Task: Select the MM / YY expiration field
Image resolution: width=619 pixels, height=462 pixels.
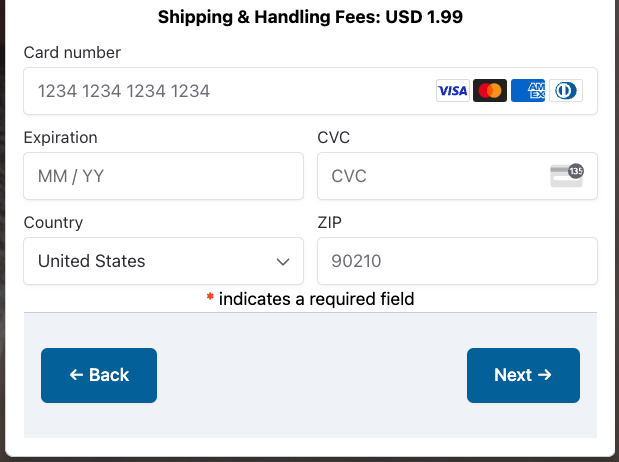Action: pyautogui.click(x=163, y=176)
